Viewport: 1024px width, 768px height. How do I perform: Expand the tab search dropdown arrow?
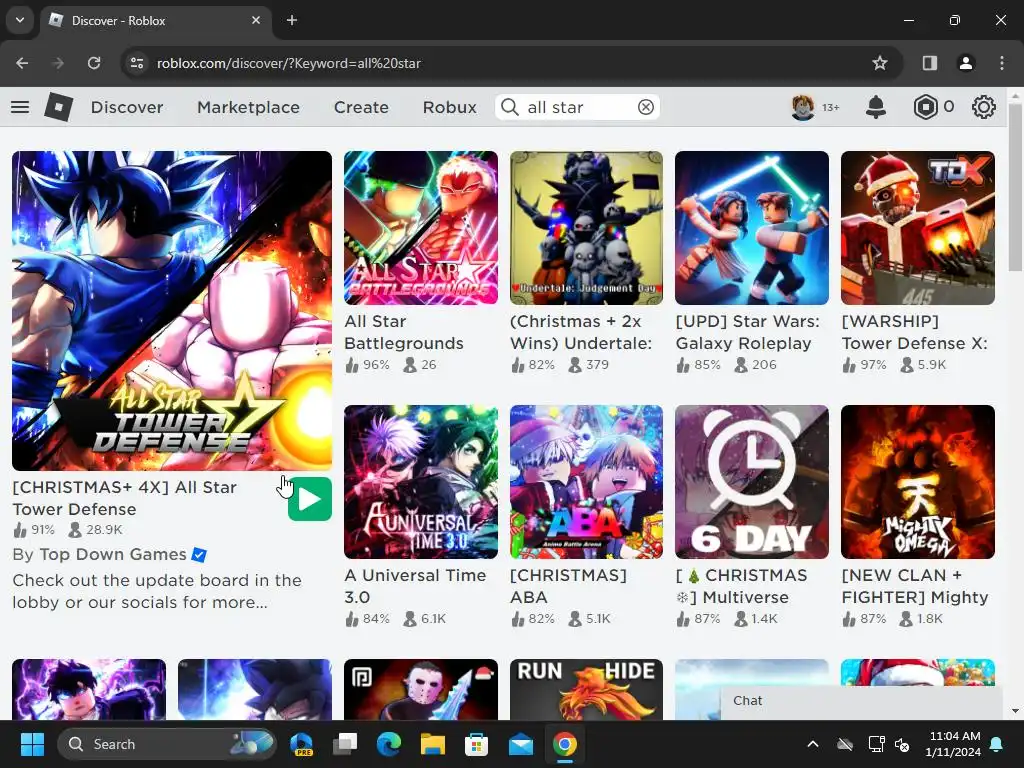point(20,20)
